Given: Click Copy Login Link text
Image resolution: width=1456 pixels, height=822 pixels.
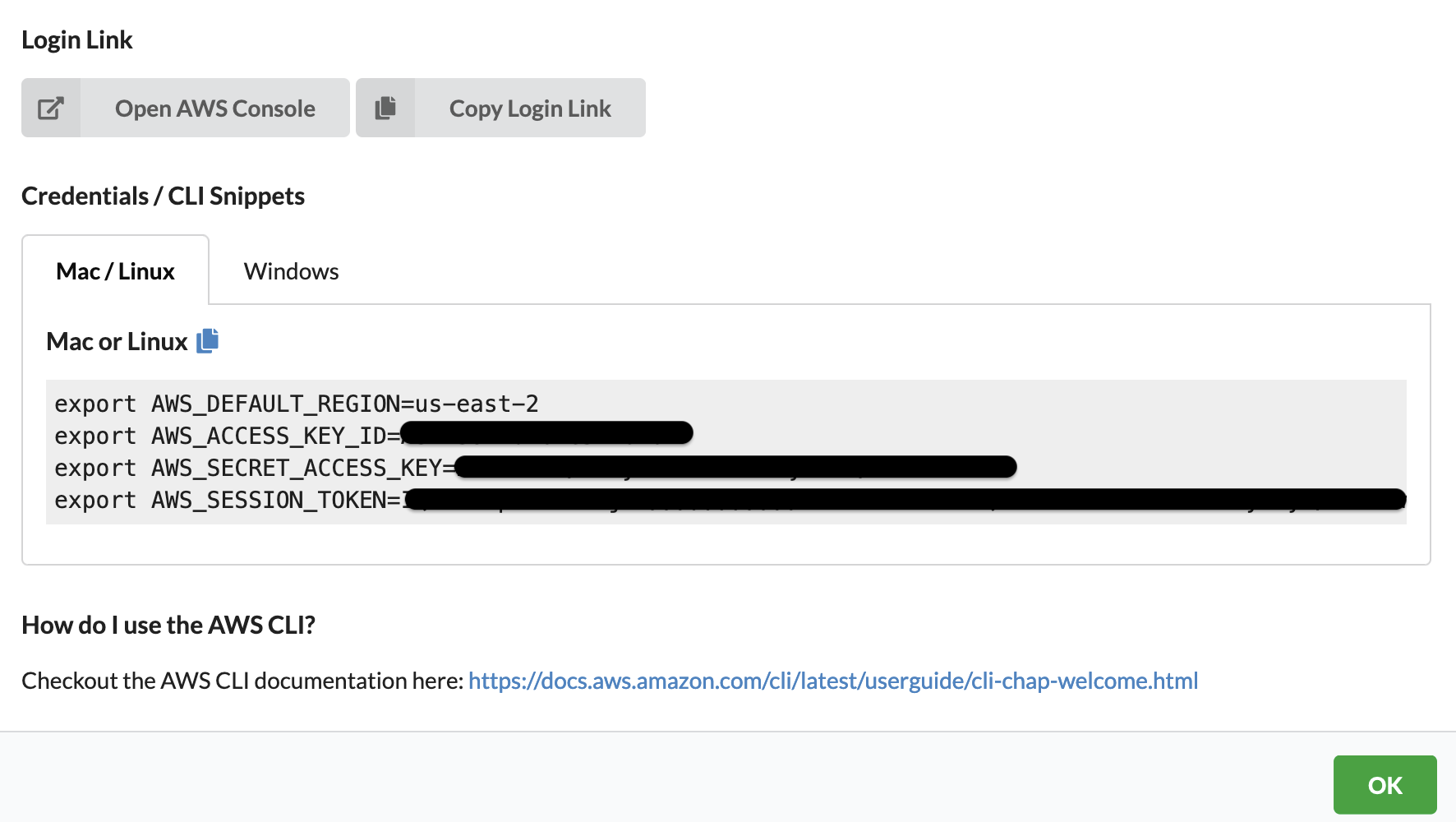Looking at the screenshot, I should [530, 109].
